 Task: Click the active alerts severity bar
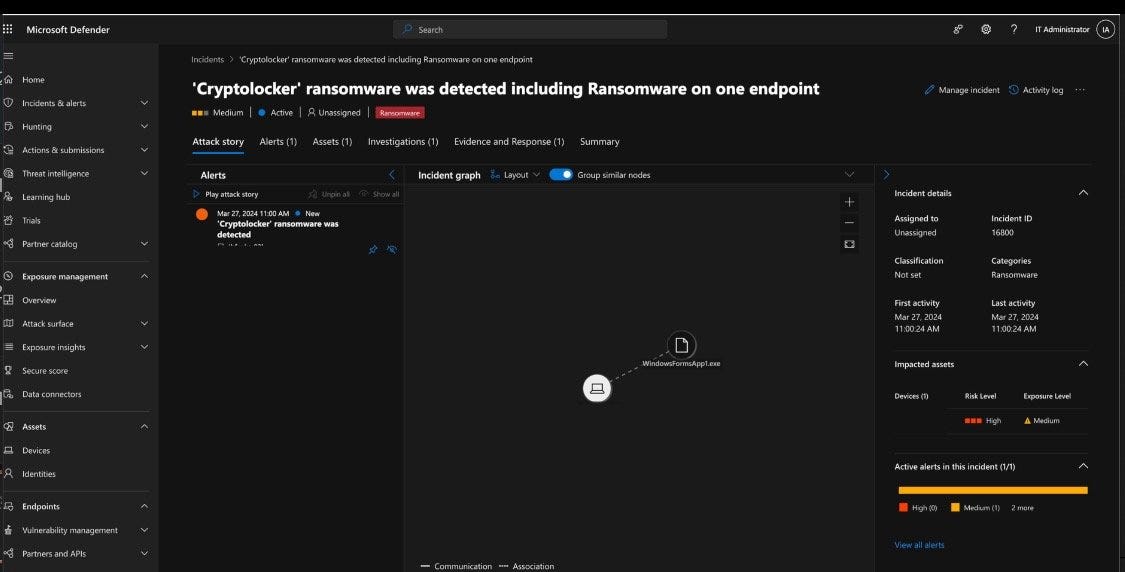(x=993, y=490)
